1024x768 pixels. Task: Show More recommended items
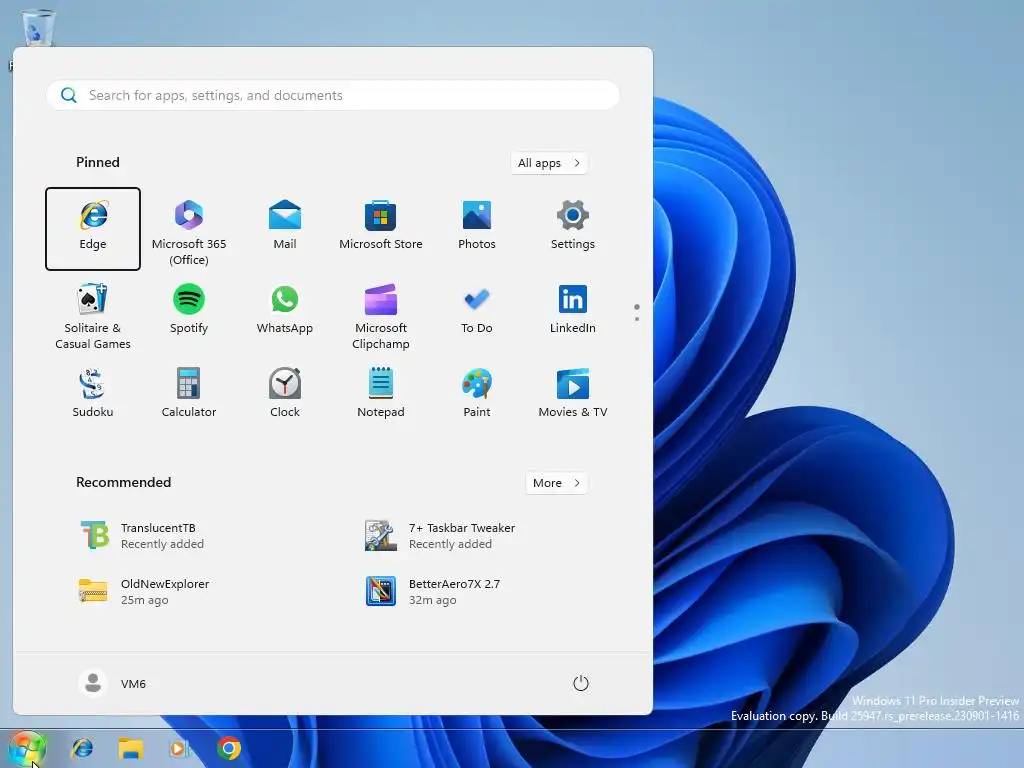[556, 483]
